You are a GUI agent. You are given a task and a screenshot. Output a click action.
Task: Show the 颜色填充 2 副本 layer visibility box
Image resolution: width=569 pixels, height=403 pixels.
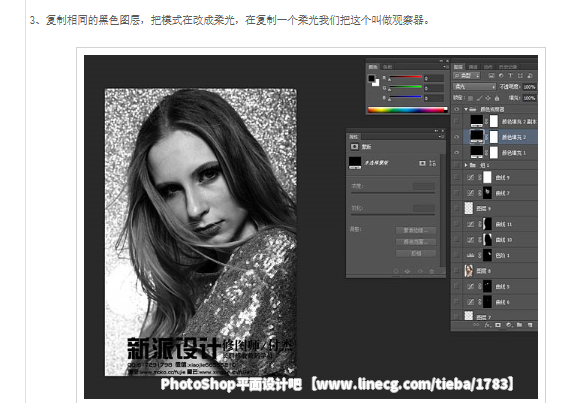[x=457, y=121]
